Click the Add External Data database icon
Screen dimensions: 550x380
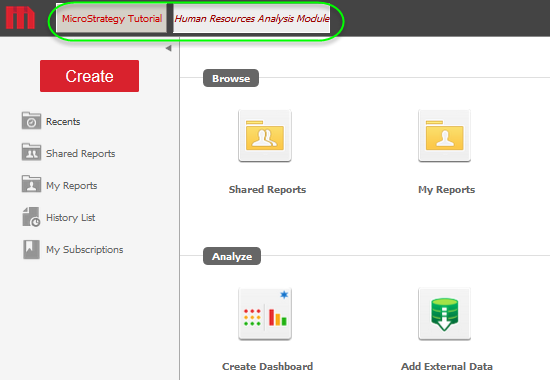click(444, 314)
